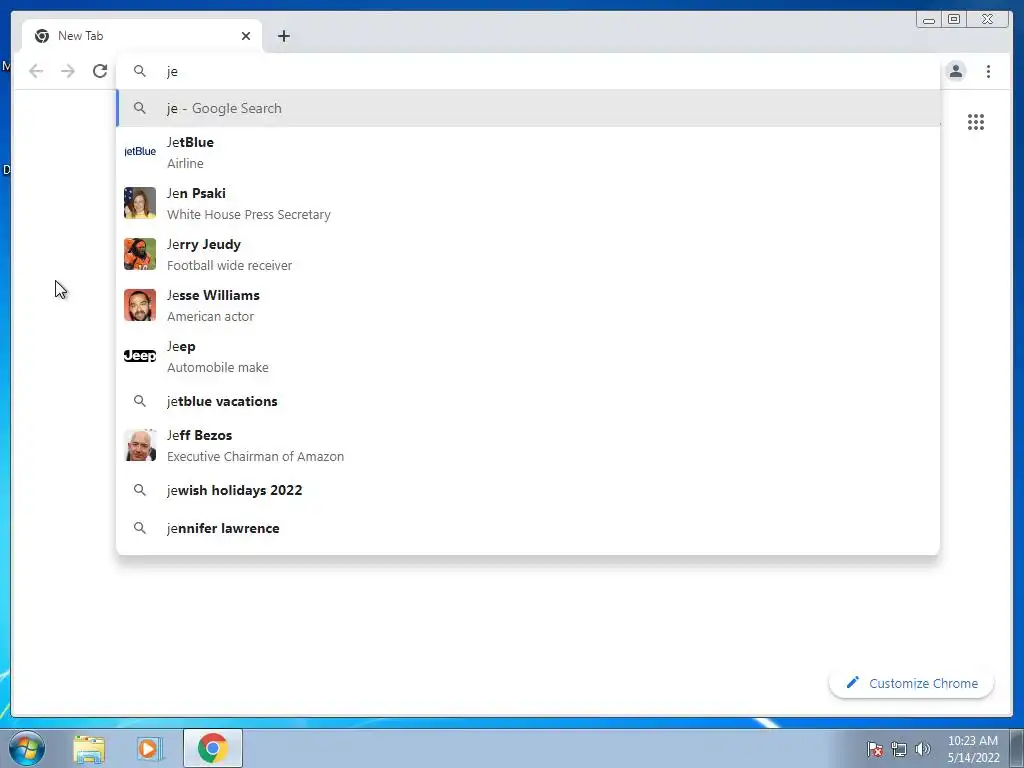
Task: Choose the JetBlue Airline suggestion
Action: coord(528,152)
